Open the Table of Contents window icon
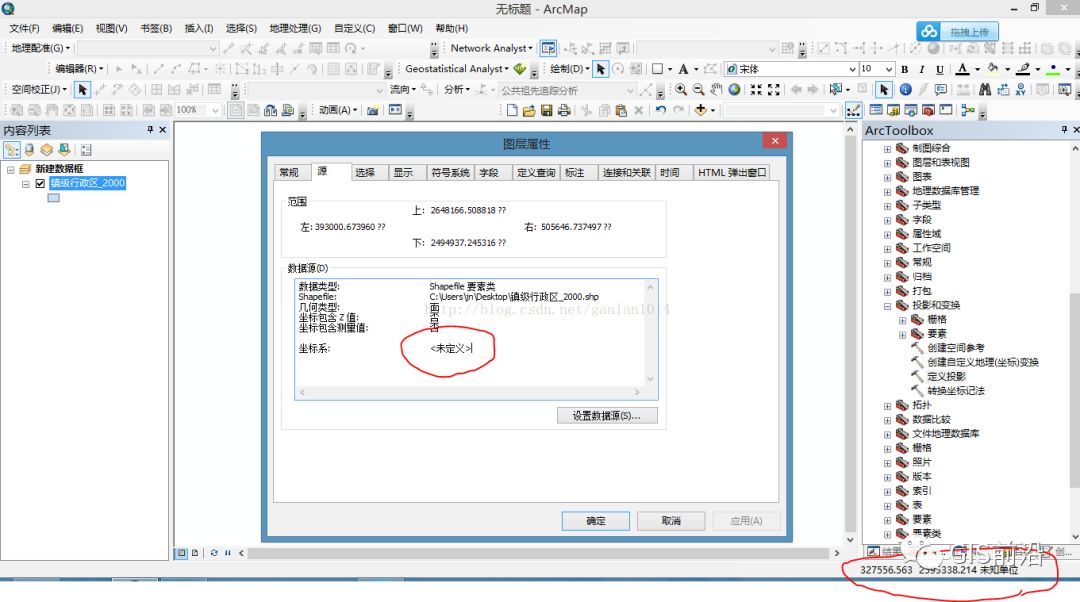Image resolution: width=1080 pixels, height=602 pixels. 876,110
